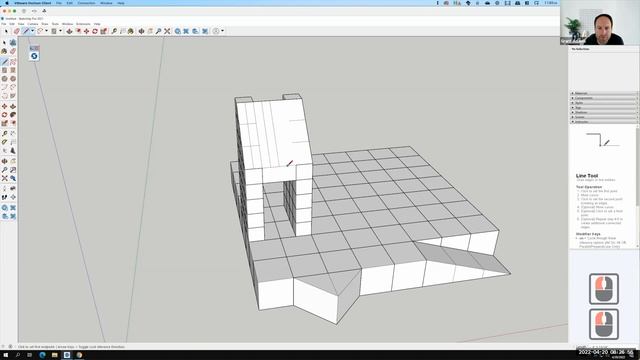Expand the Scenes tray panel
640x360 pixels.
point(603,117)
